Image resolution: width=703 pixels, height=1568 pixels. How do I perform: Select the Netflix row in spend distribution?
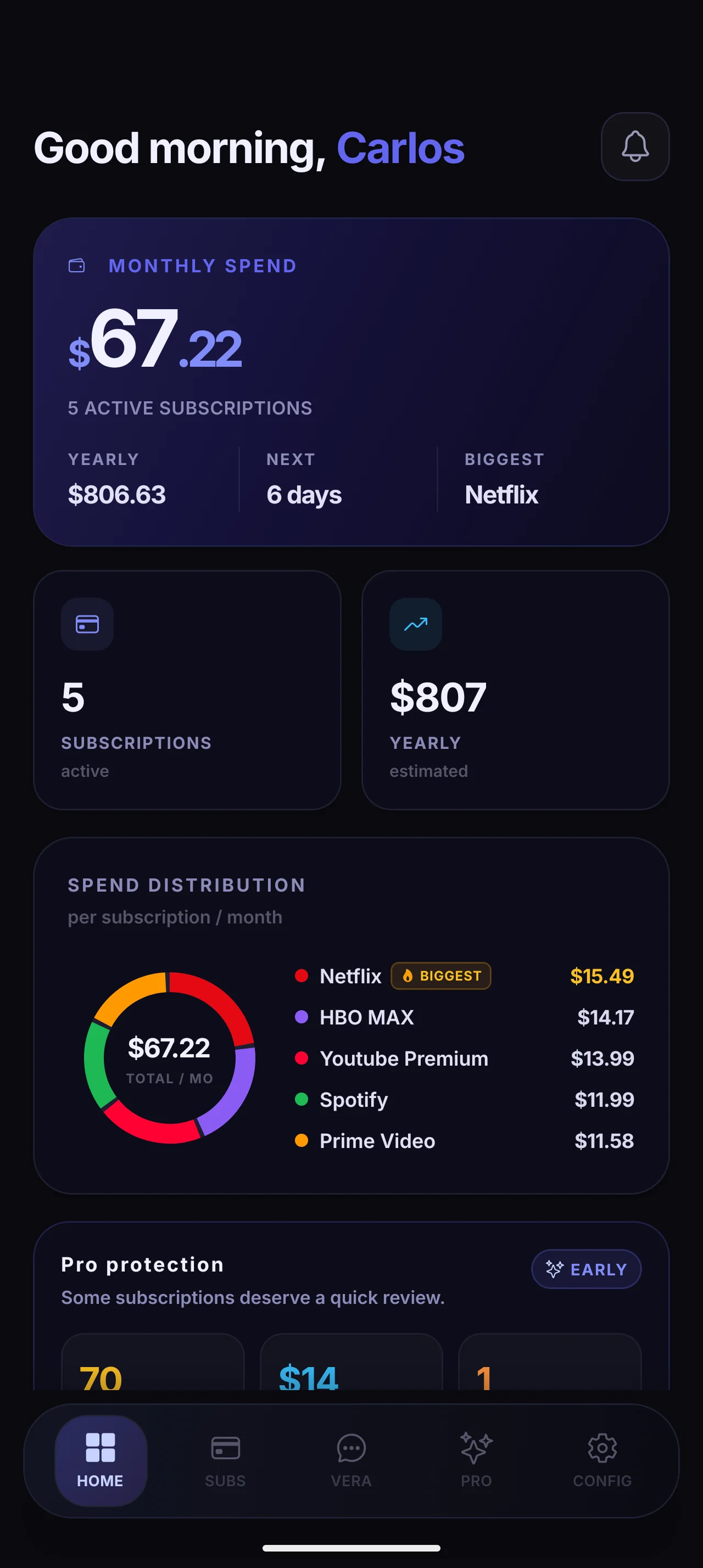point(465,976)
